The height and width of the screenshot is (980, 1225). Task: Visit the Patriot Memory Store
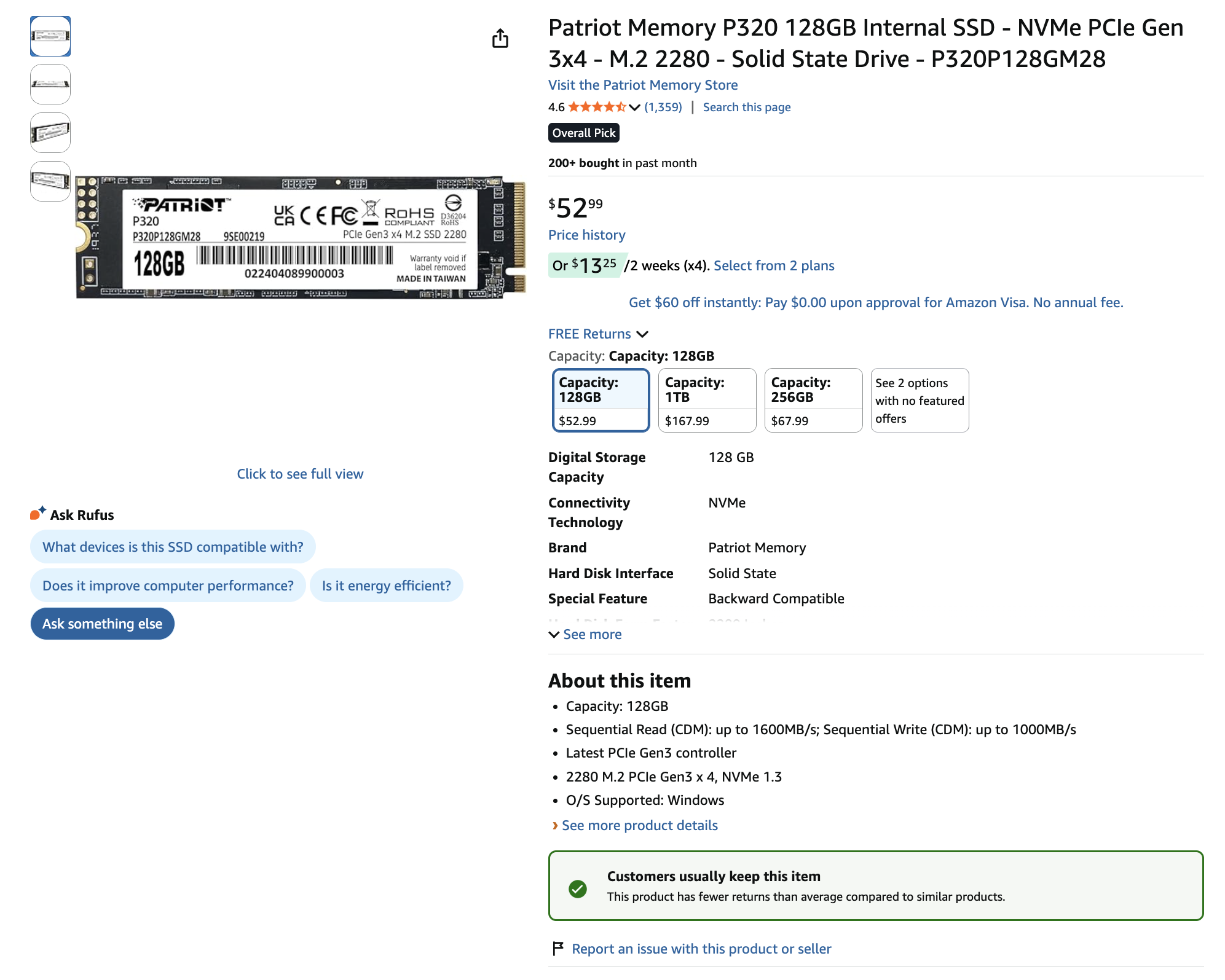[643, 85]
